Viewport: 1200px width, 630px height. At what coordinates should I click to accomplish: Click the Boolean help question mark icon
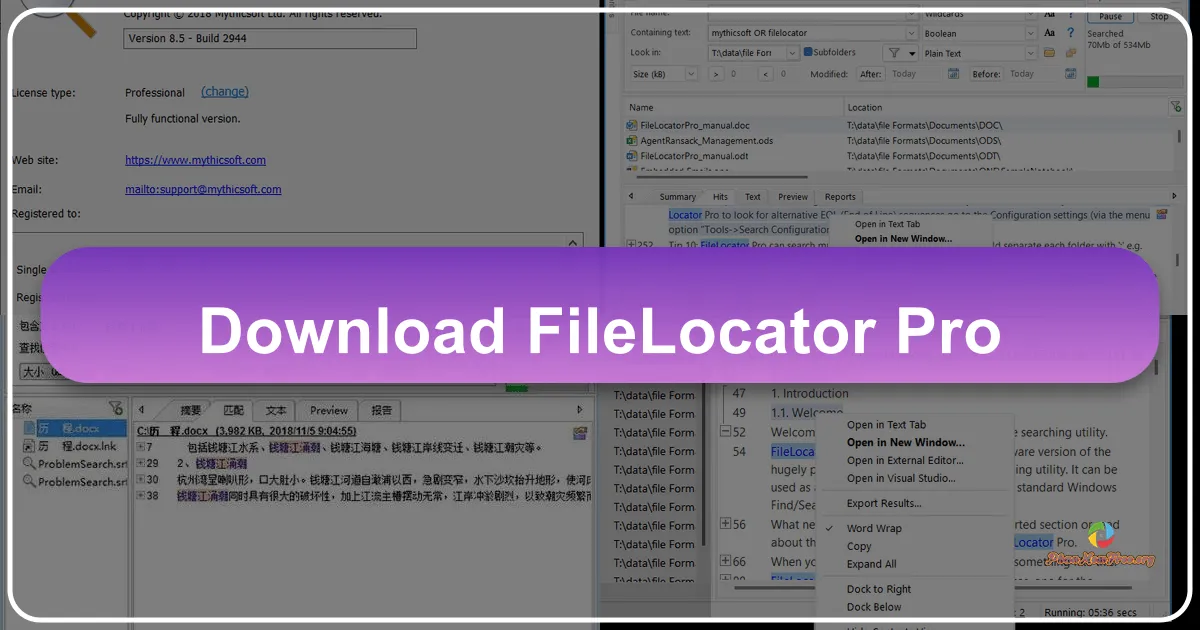tap(1069, 32)
